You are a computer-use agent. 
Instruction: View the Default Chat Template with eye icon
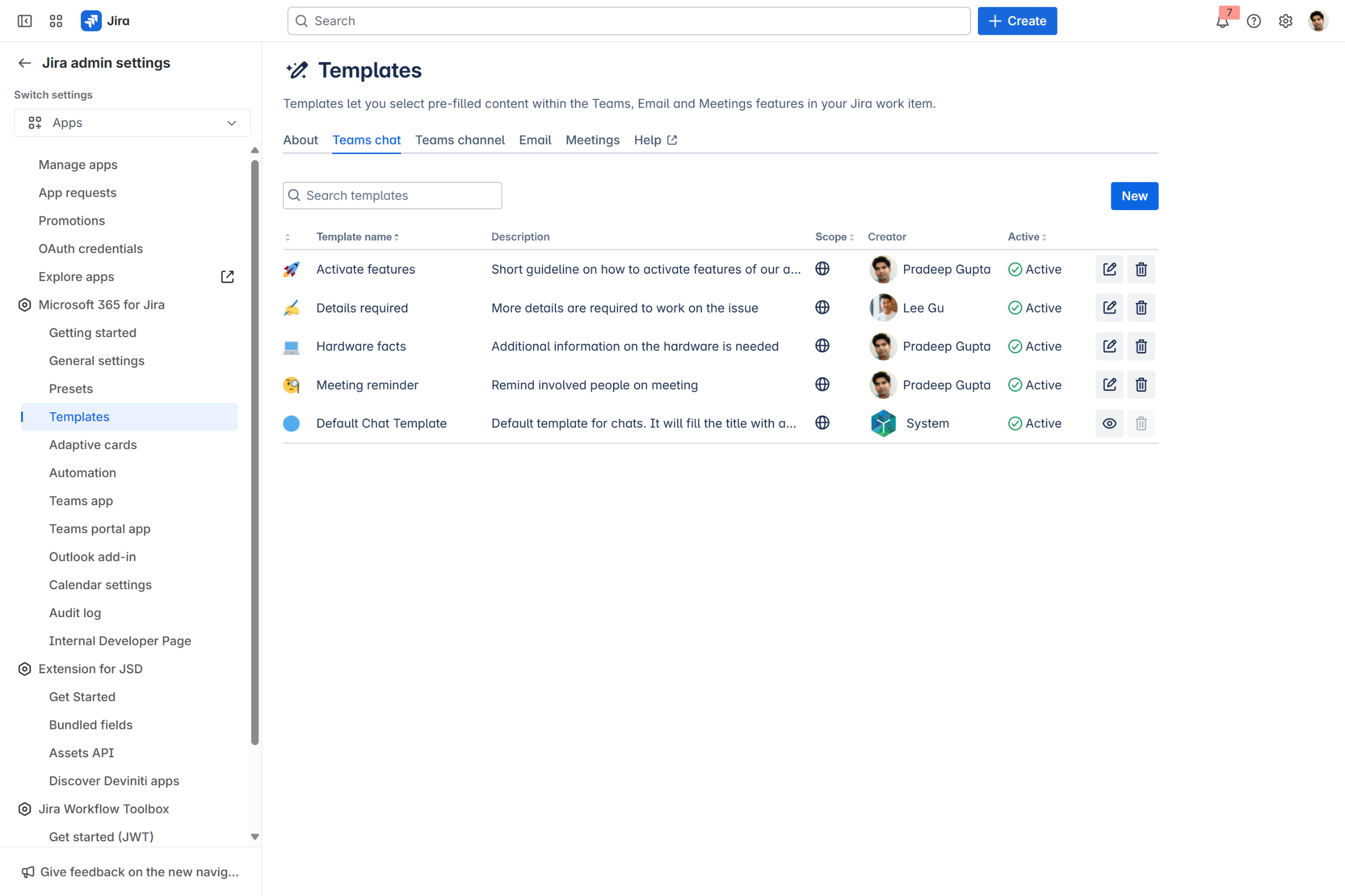1109,423
